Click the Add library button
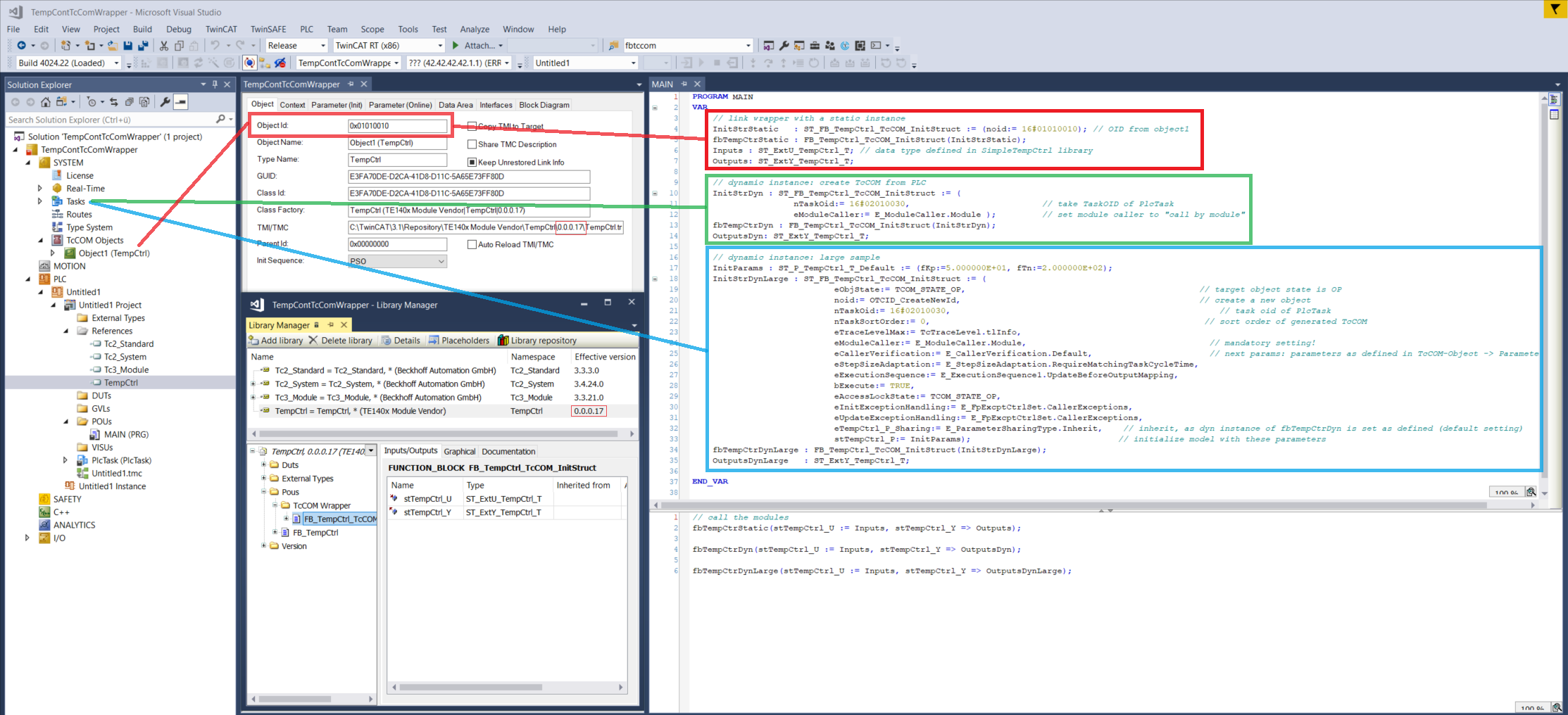Viewport: 1568px width, 715px height. (x=275, y=341)
